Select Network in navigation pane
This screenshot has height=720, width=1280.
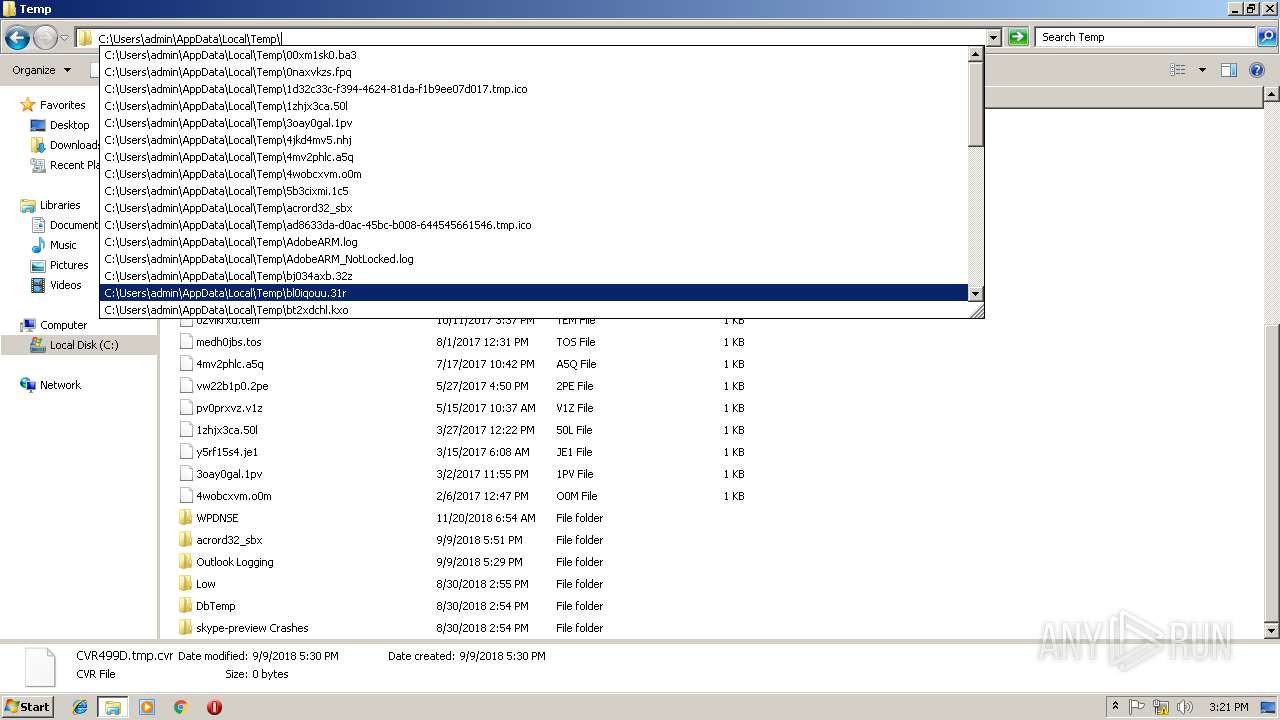tap(60, 385)
